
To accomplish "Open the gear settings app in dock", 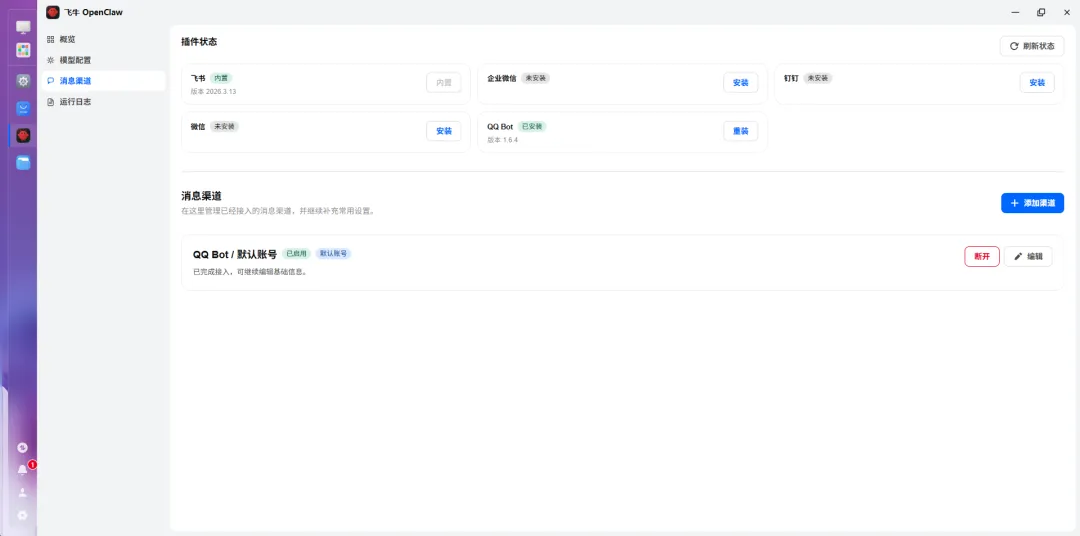I will coord(23,81).
